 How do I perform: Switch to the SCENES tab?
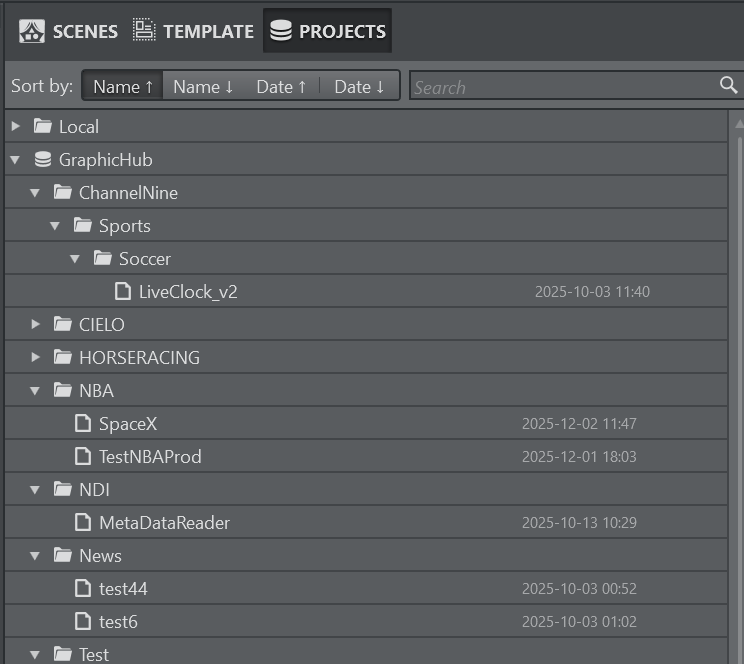coord(68,31)
